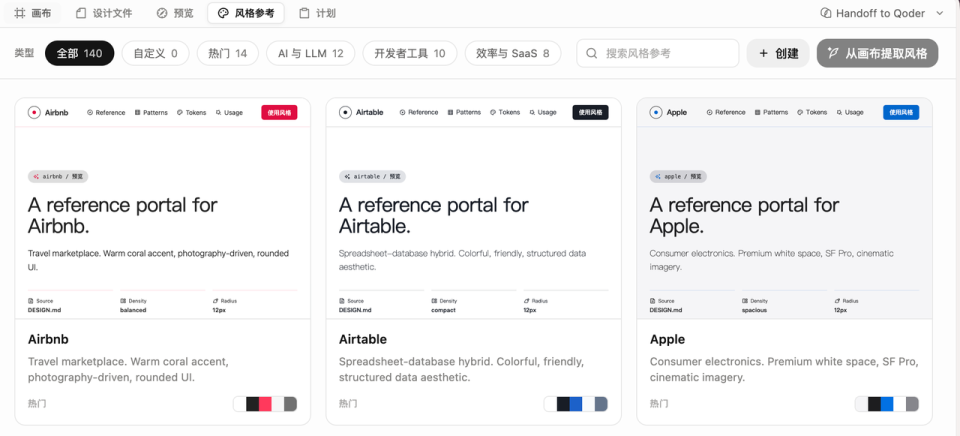Open the Airtable card title
Image resolution: width=960 pixels, height=436 pixels.
pyautogui.click(x=363, y=339)
